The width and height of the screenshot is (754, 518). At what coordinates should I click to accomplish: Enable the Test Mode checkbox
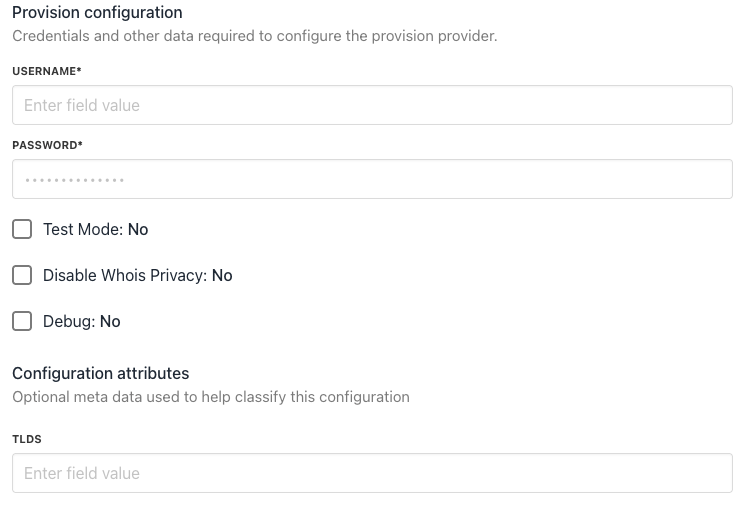pyautogui.click(x=22, y=229)
